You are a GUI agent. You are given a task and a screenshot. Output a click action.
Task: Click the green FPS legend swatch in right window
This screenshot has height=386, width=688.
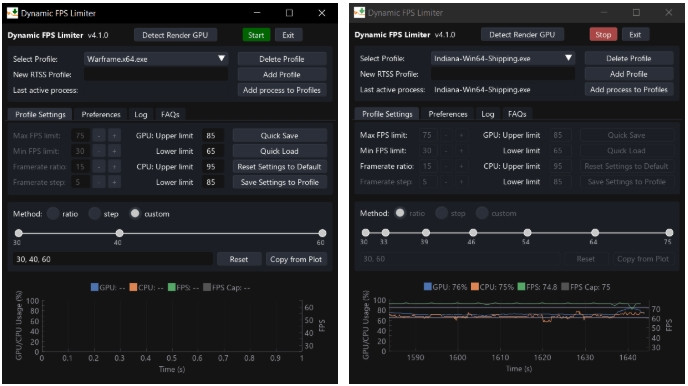pos(521,287)
